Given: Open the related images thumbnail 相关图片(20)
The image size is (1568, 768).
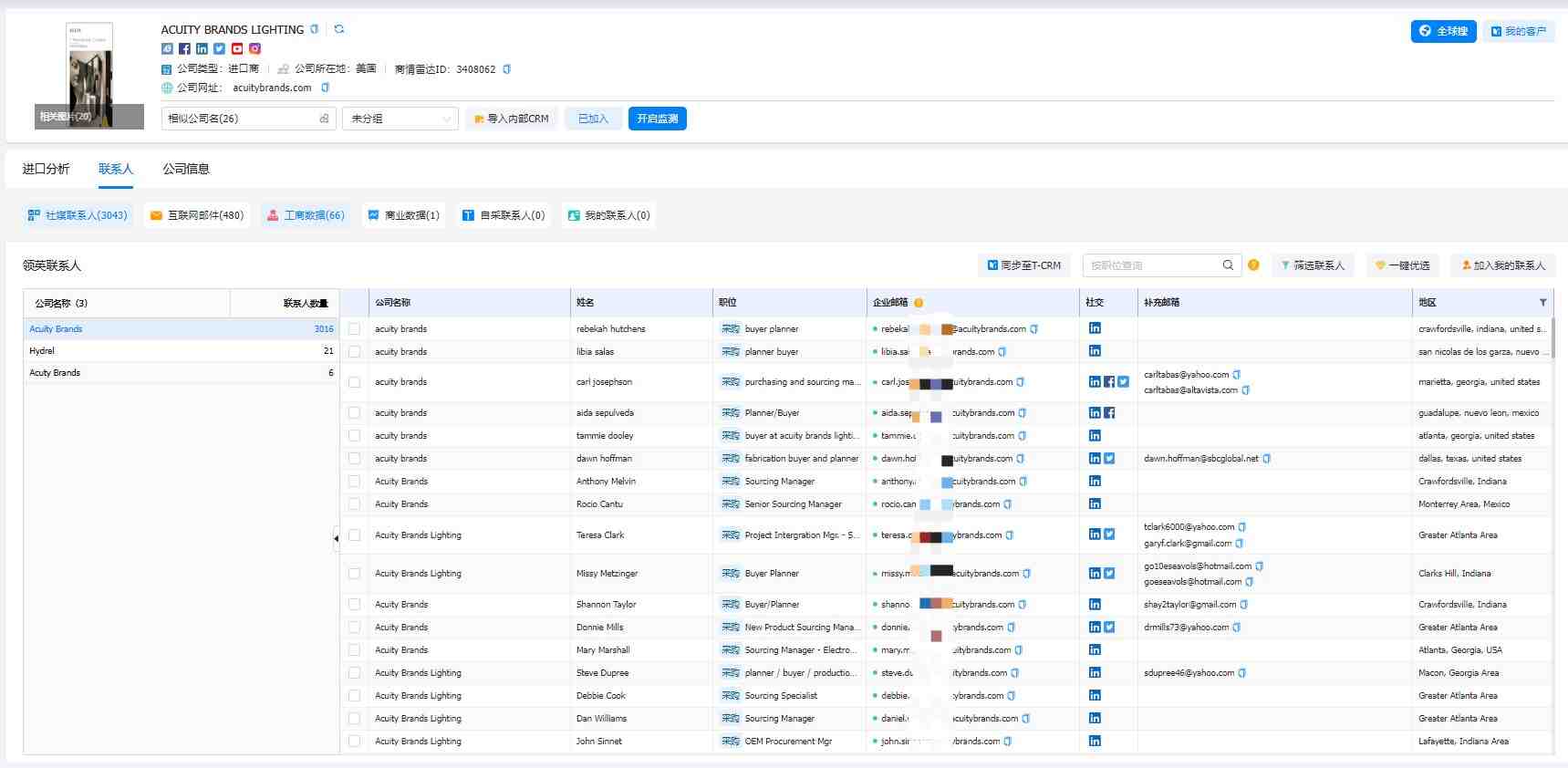Looking at the screenshot, I should pyautogui.click(x=89, y=76).
